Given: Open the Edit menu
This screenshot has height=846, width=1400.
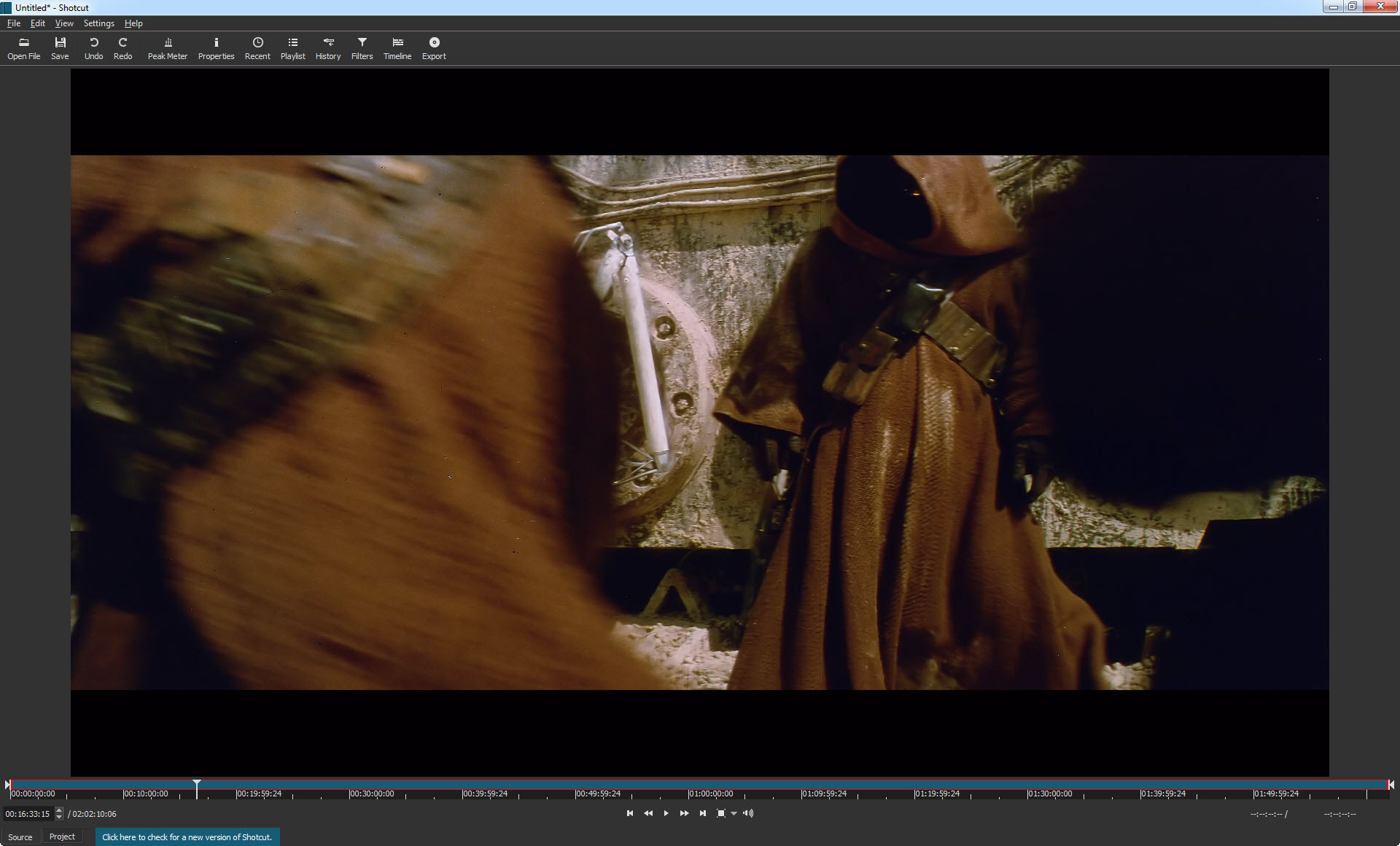Looking at the screenshot, I should 38,23.
